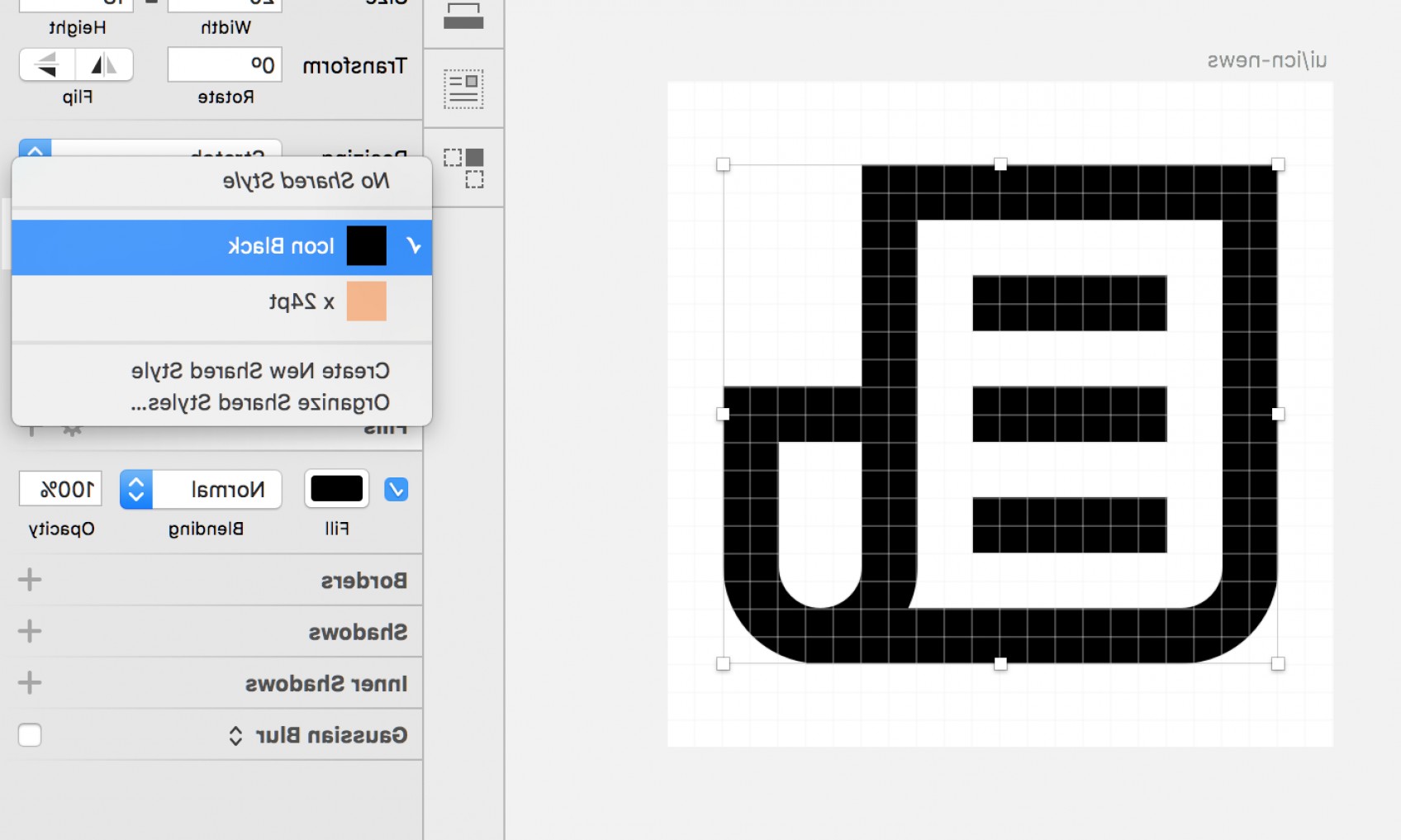
Task: Enable the Gaussian Blur checkbox
Action: tap(30, 734)
